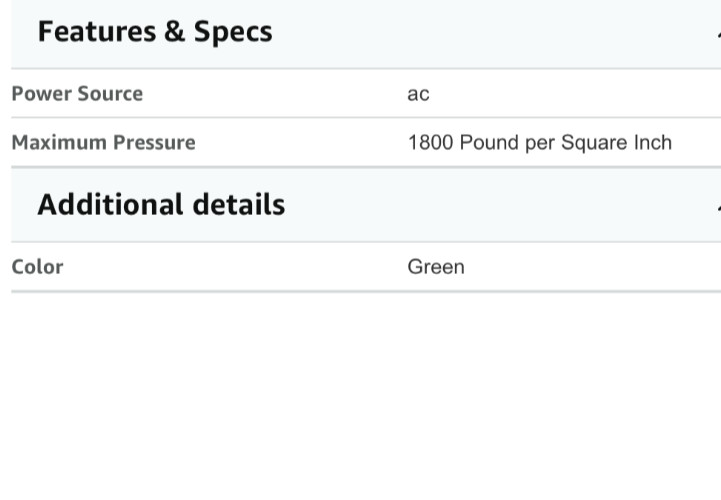The width and height of the screenshot is (721, 500).
Task: Collapse the Features & Specs section chevron
Action: point(719,34)
